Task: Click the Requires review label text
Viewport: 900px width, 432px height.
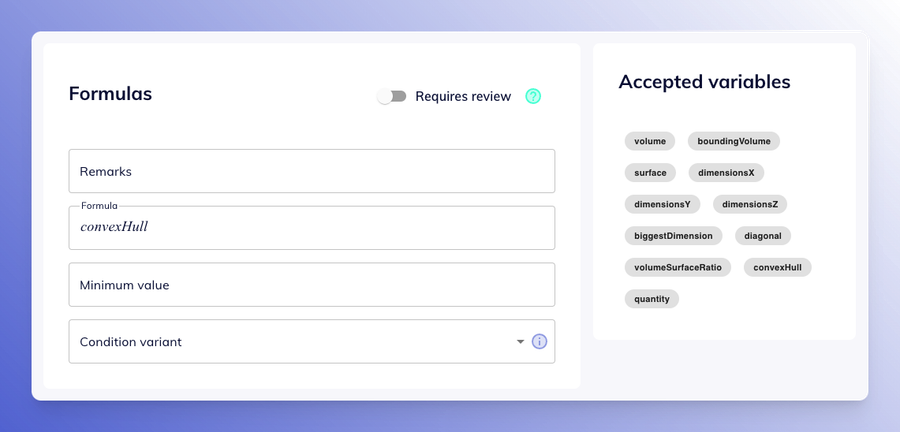Action: [463, 96]
